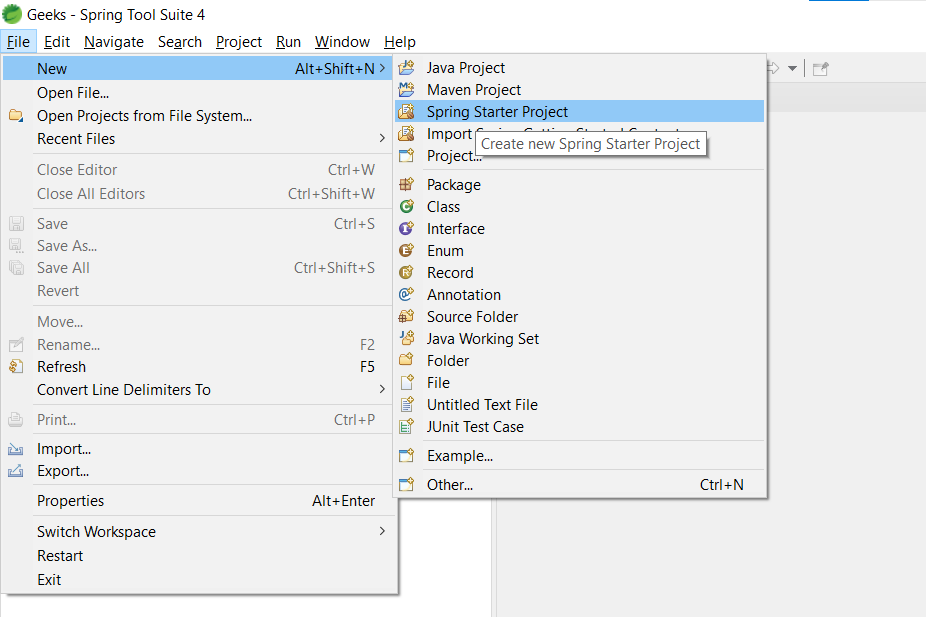Open the Search menu

(x=180, y=42)
